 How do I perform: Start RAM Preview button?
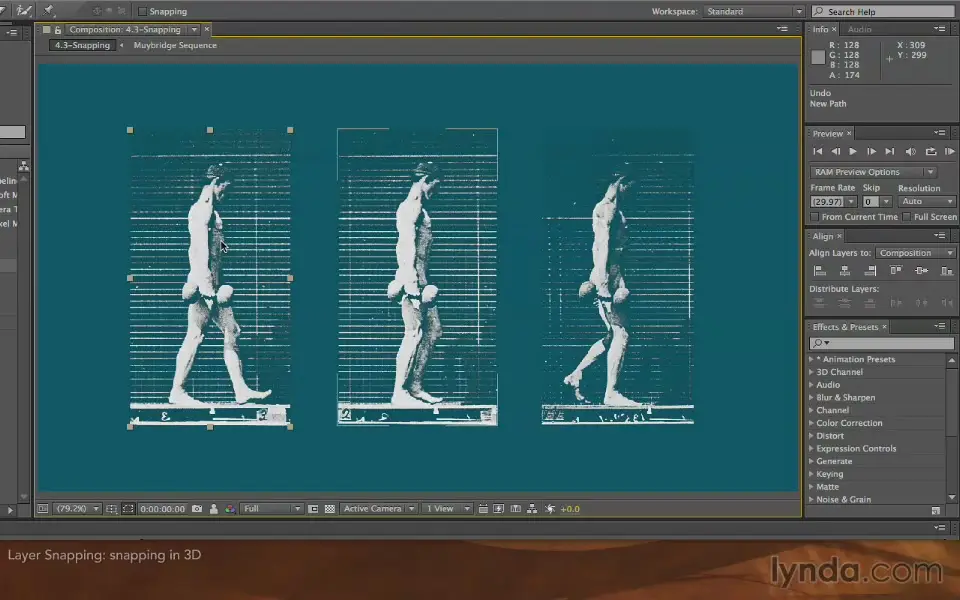pyautogui.click(x=950, y=151)
